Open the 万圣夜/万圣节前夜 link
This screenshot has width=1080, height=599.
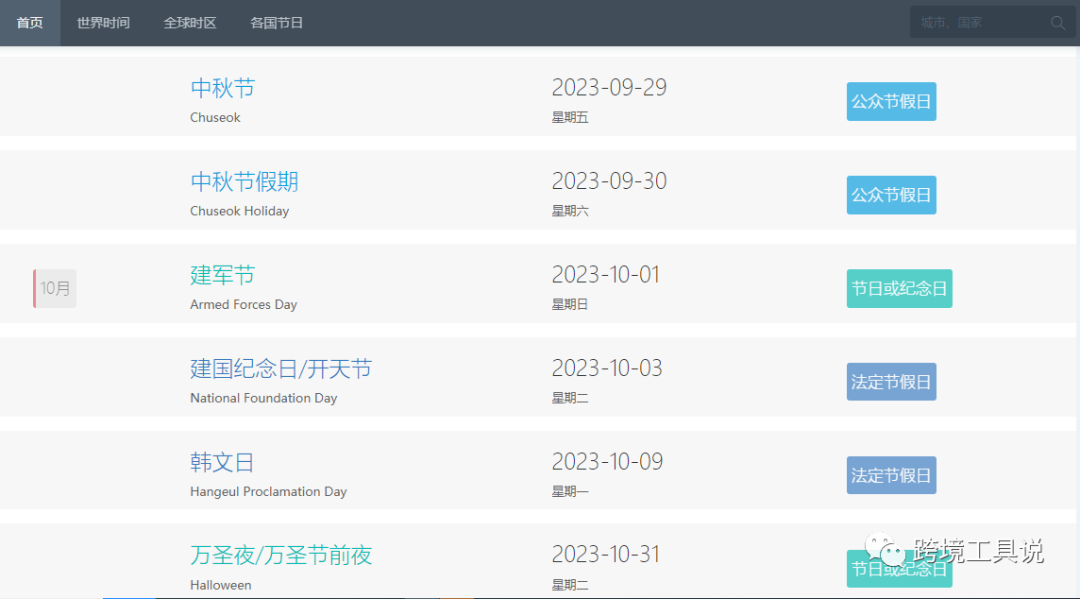point(281,555)
